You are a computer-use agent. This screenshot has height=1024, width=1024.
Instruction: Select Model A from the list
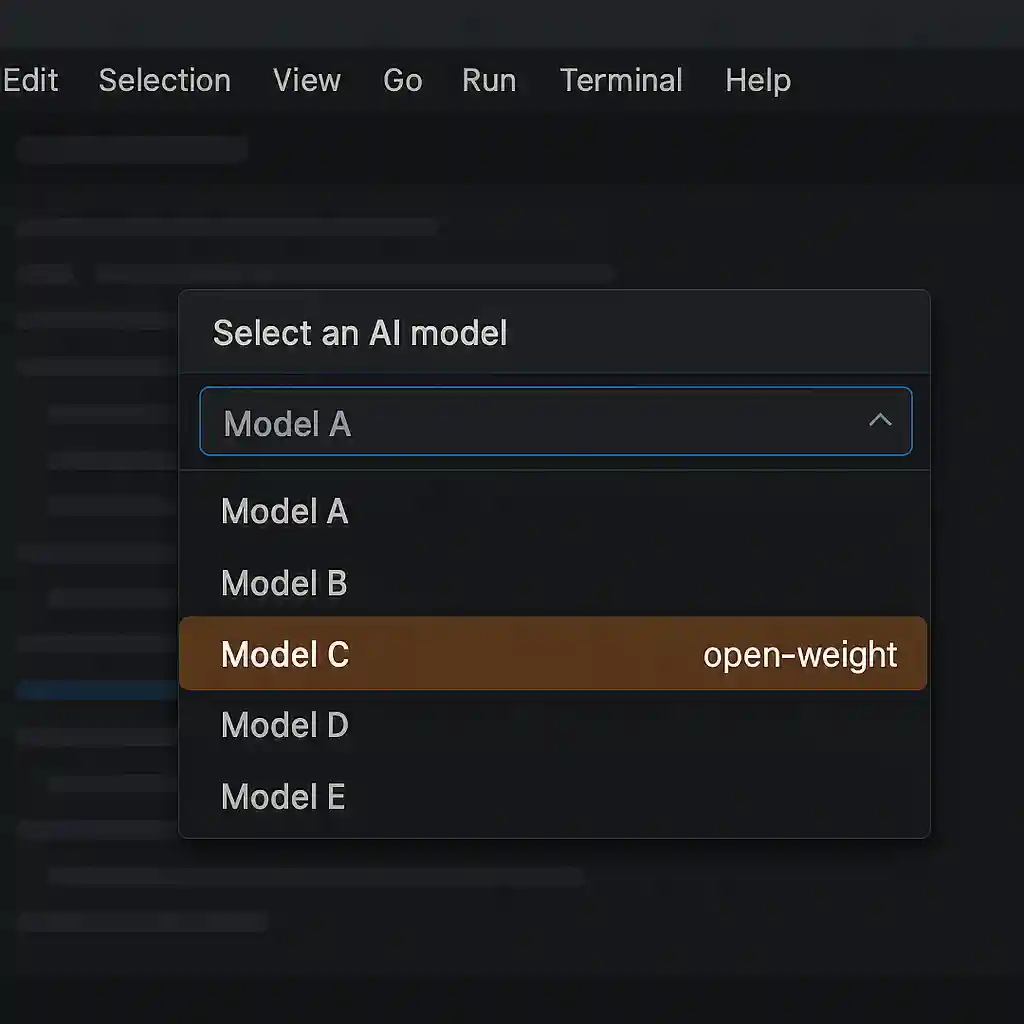(553, 511)
